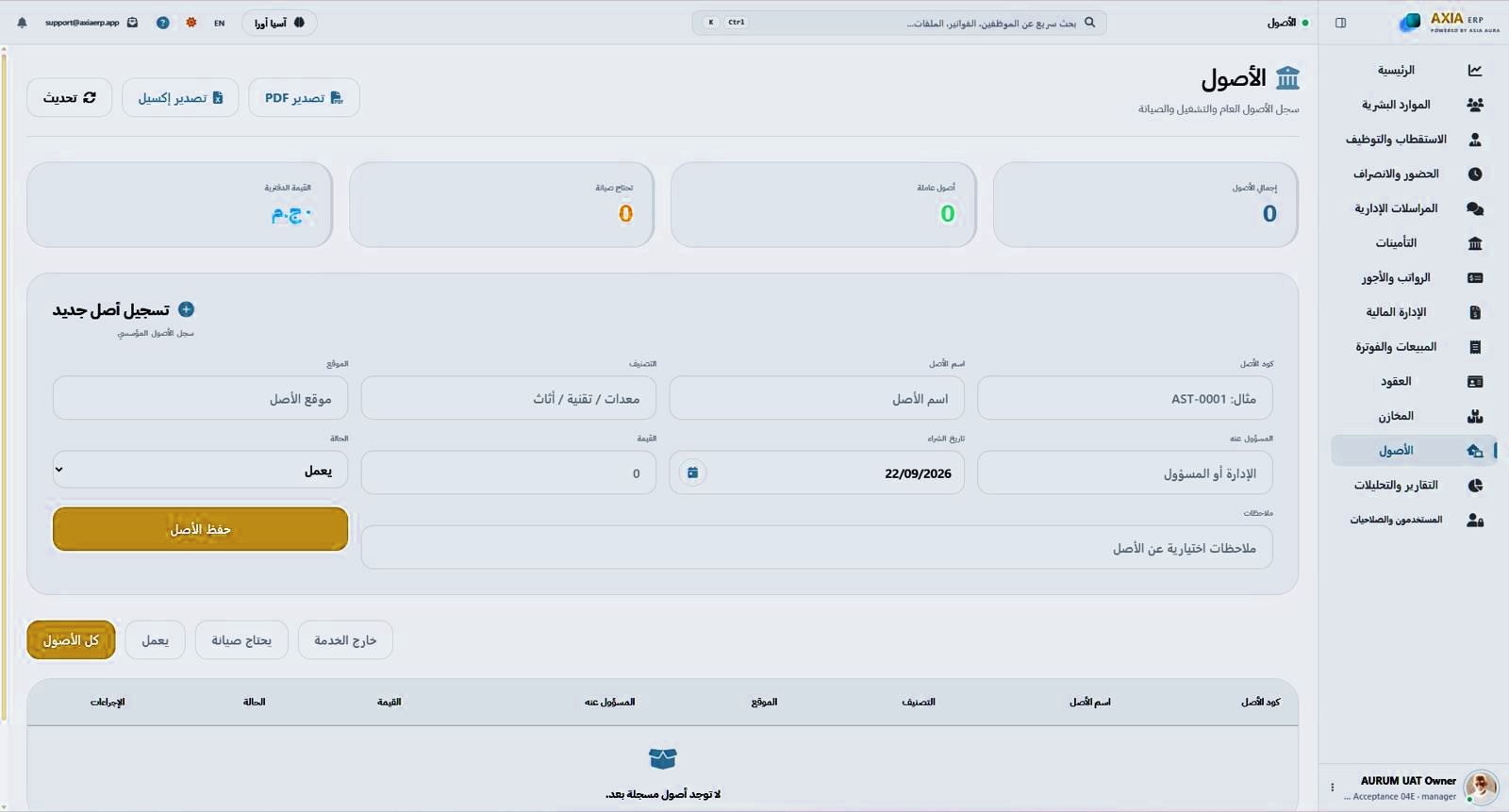Open the آسيا أورا AI assistant button
This screenshot has height=812, width=1509.
pos(279,23)
